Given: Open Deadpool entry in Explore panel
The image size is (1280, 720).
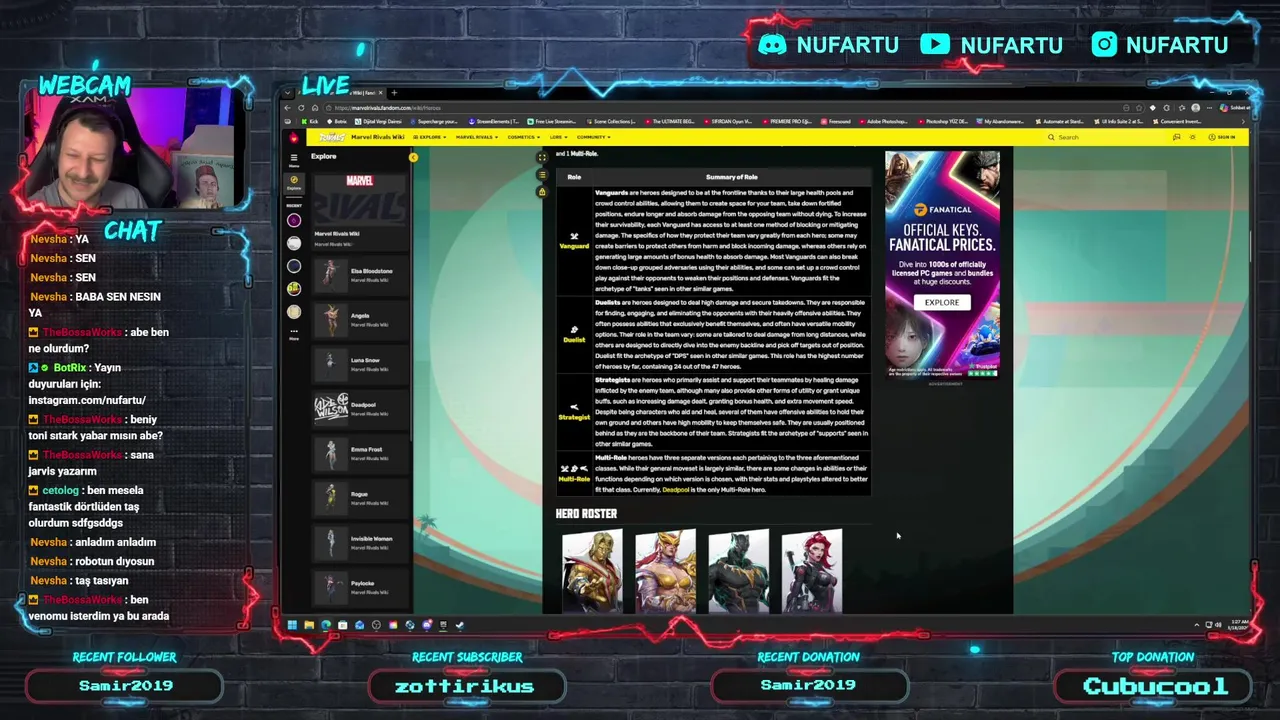Looking at the screenshot, I should (x=358, y=408).
